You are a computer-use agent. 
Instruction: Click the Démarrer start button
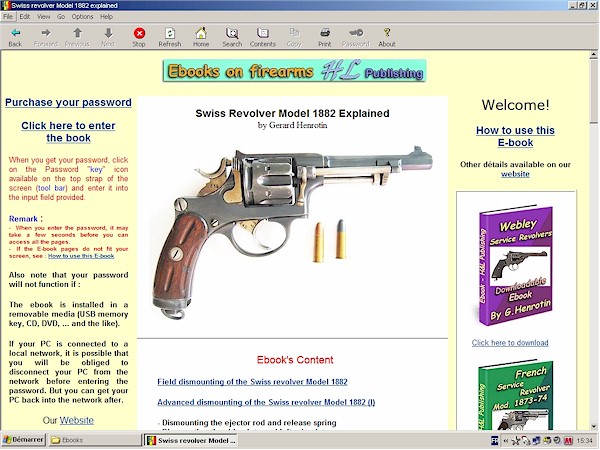tap(23, 440)
